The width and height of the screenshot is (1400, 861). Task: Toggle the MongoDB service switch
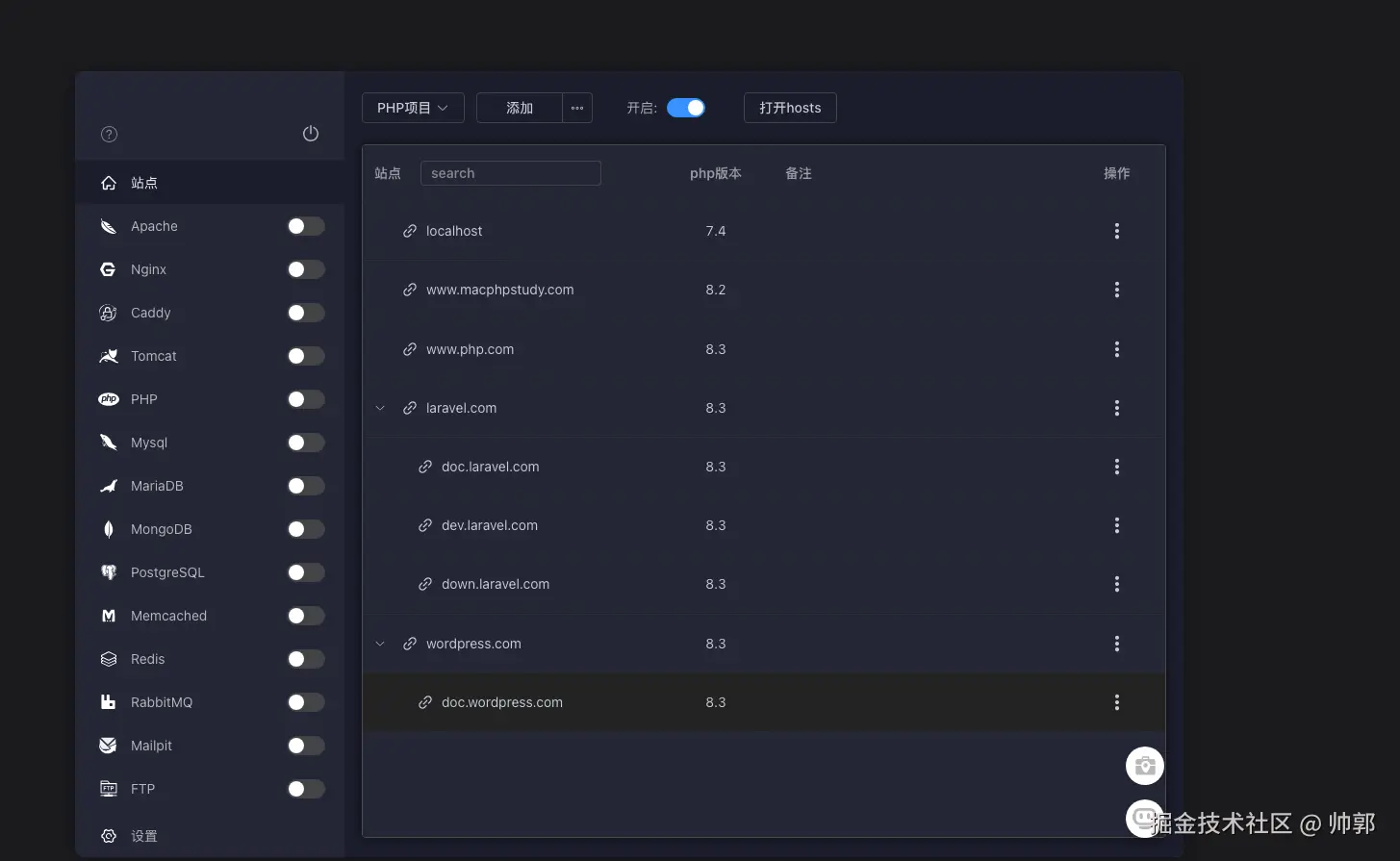click(306, 529)
